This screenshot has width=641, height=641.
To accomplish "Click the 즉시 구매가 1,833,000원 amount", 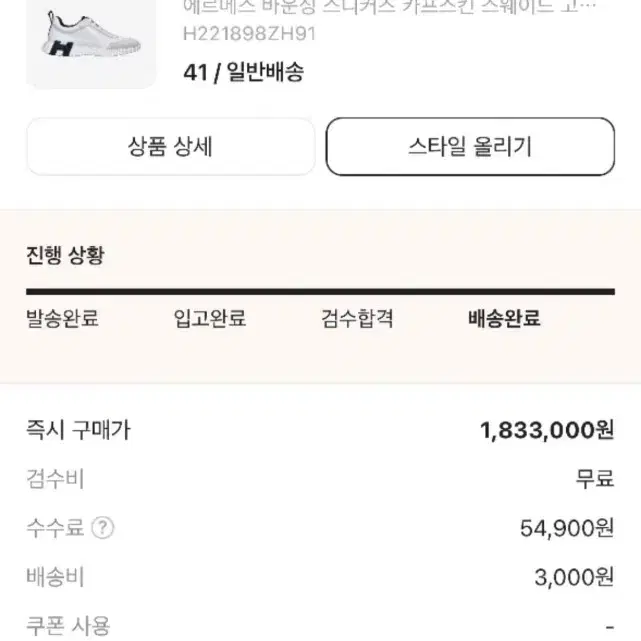I will pos(547,430).
